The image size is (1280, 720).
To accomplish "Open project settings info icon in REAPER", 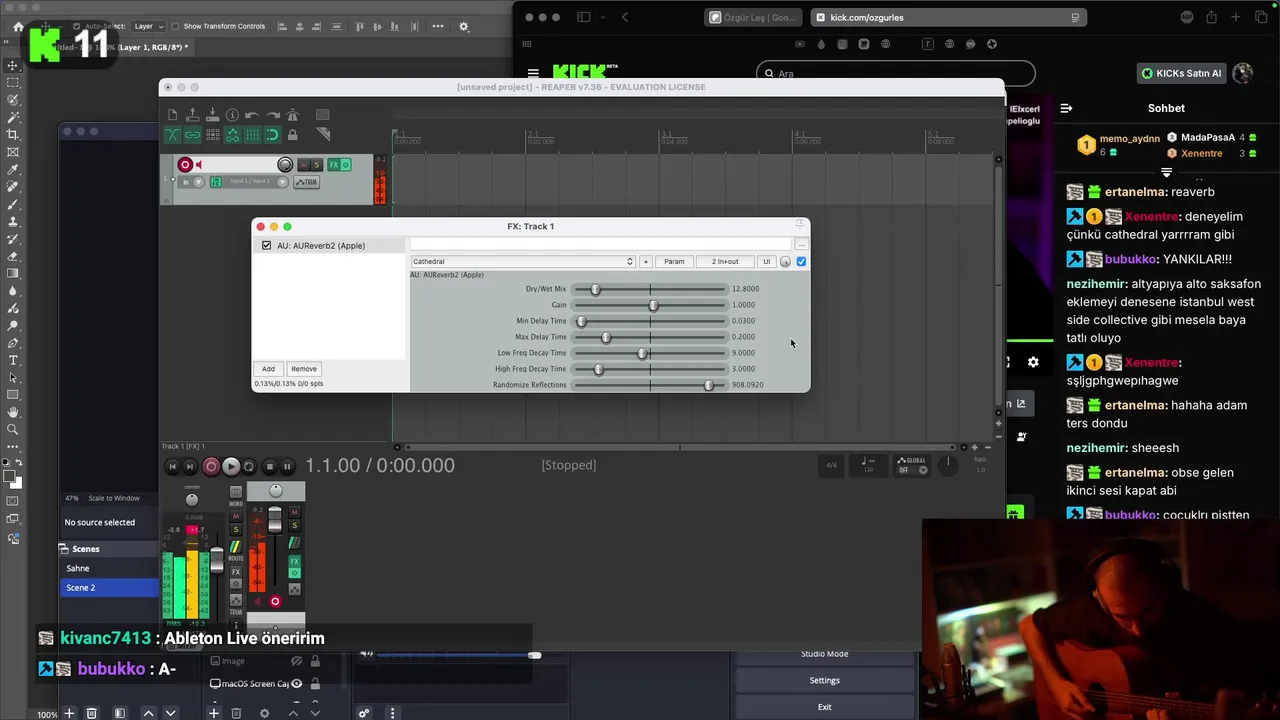I will pos(232,115).
